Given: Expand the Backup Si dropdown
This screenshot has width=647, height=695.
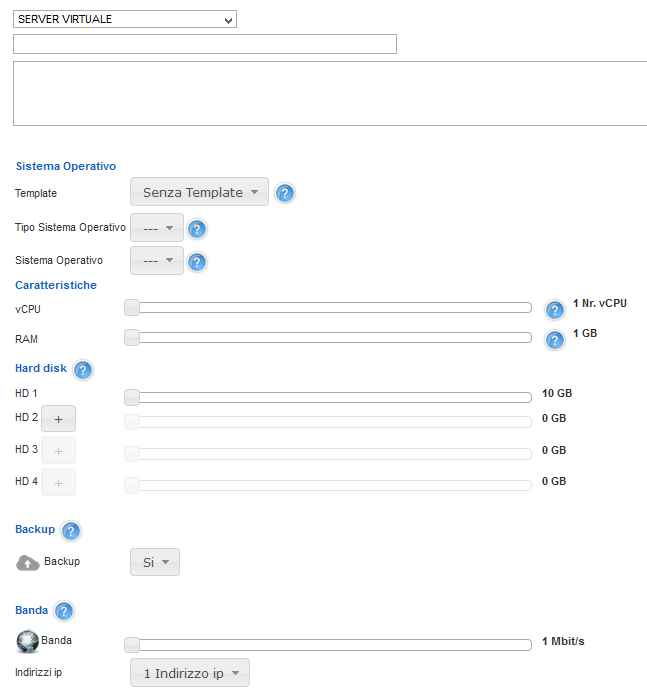Looking at the screenshot, I should (x=155, y=562).
